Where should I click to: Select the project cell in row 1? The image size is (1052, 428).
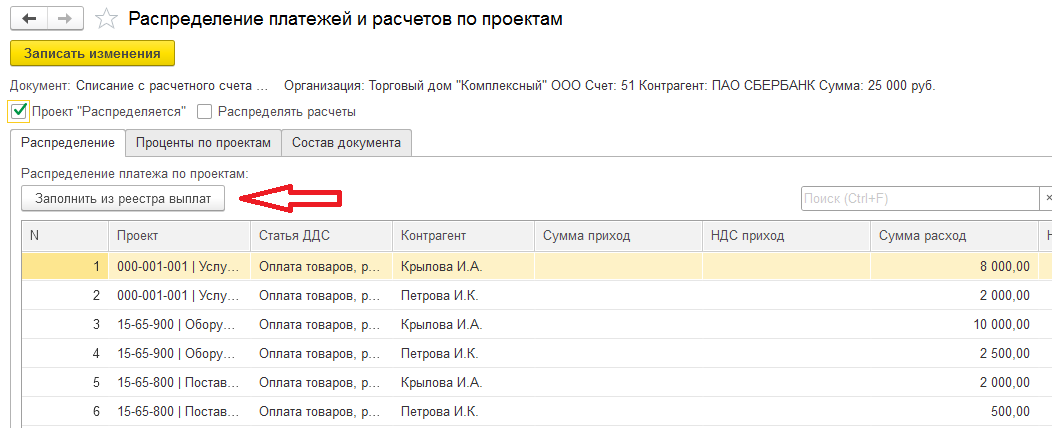click(178, 267)
